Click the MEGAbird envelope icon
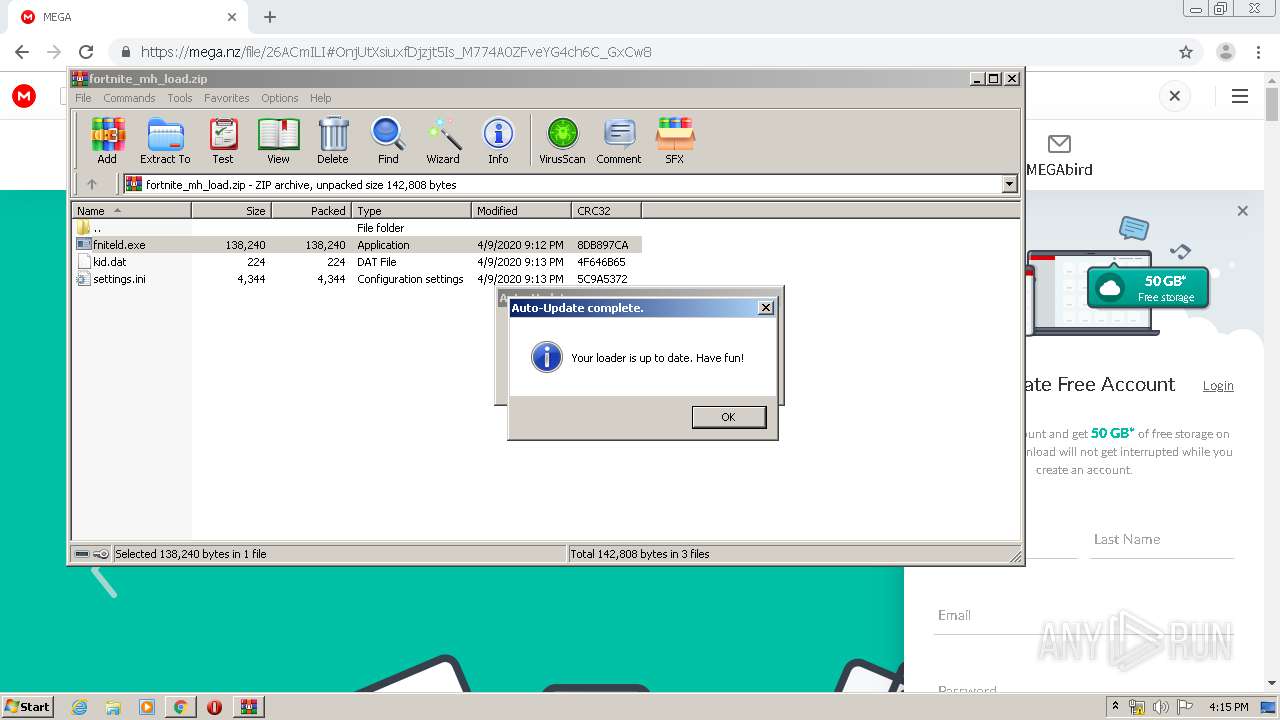 point(1059,144)
